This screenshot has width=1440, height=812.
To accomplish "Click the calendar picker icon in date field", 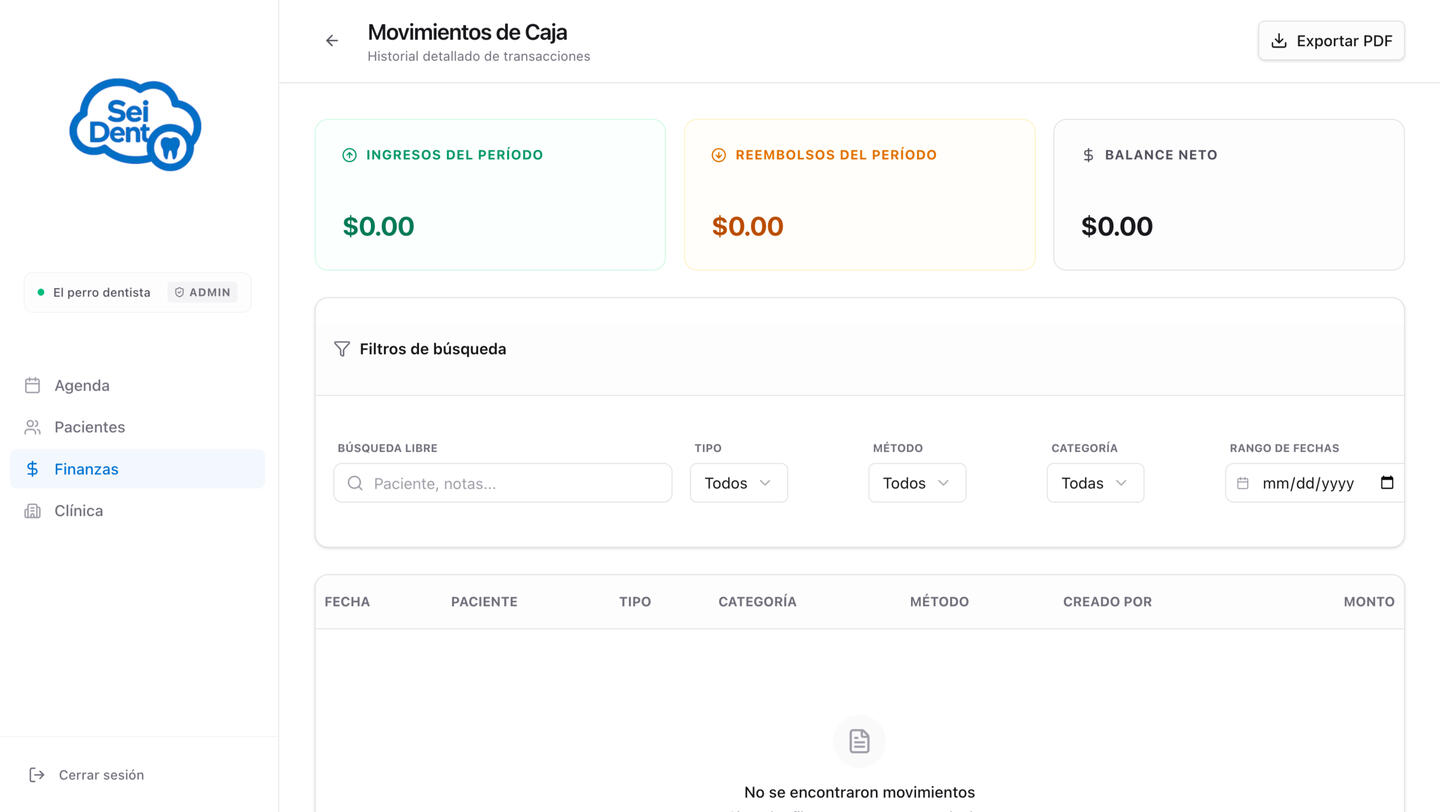I will point(1387,483).
